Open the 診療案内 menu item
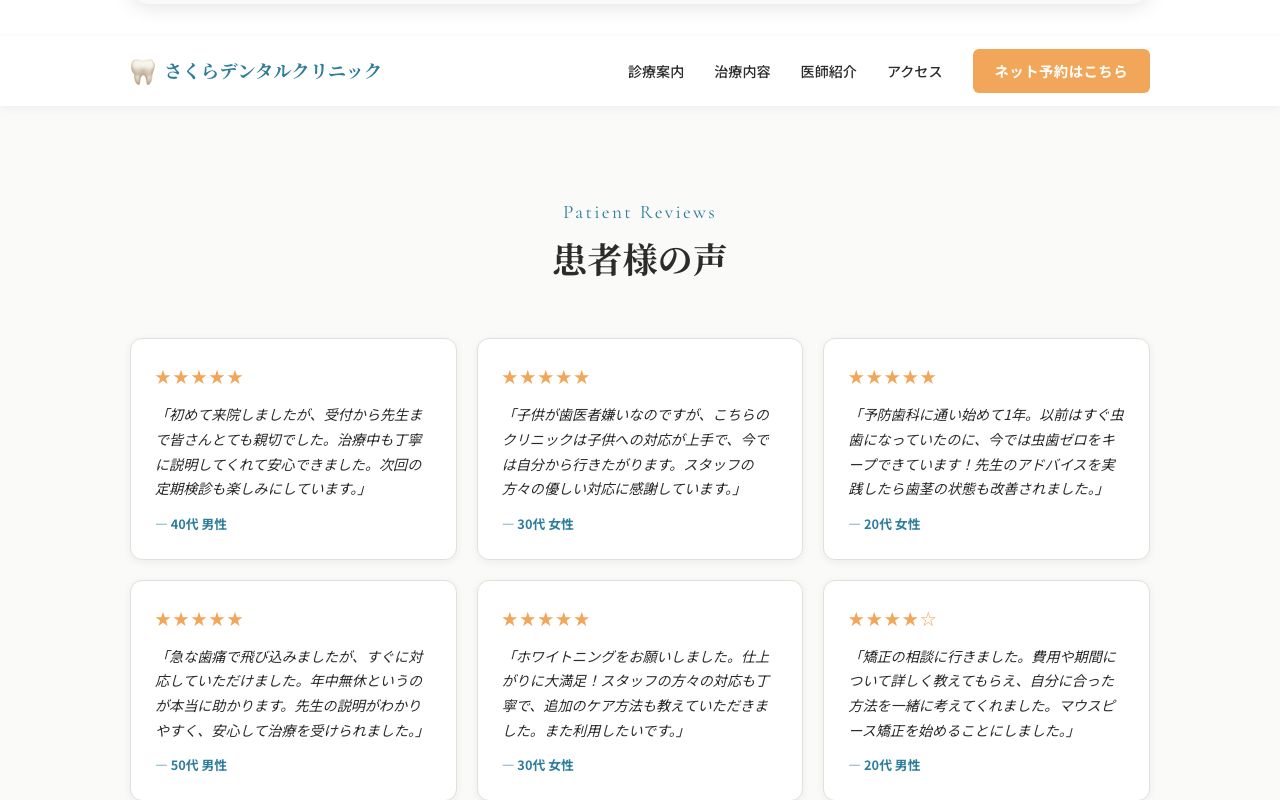 click(x=656, y=71)
